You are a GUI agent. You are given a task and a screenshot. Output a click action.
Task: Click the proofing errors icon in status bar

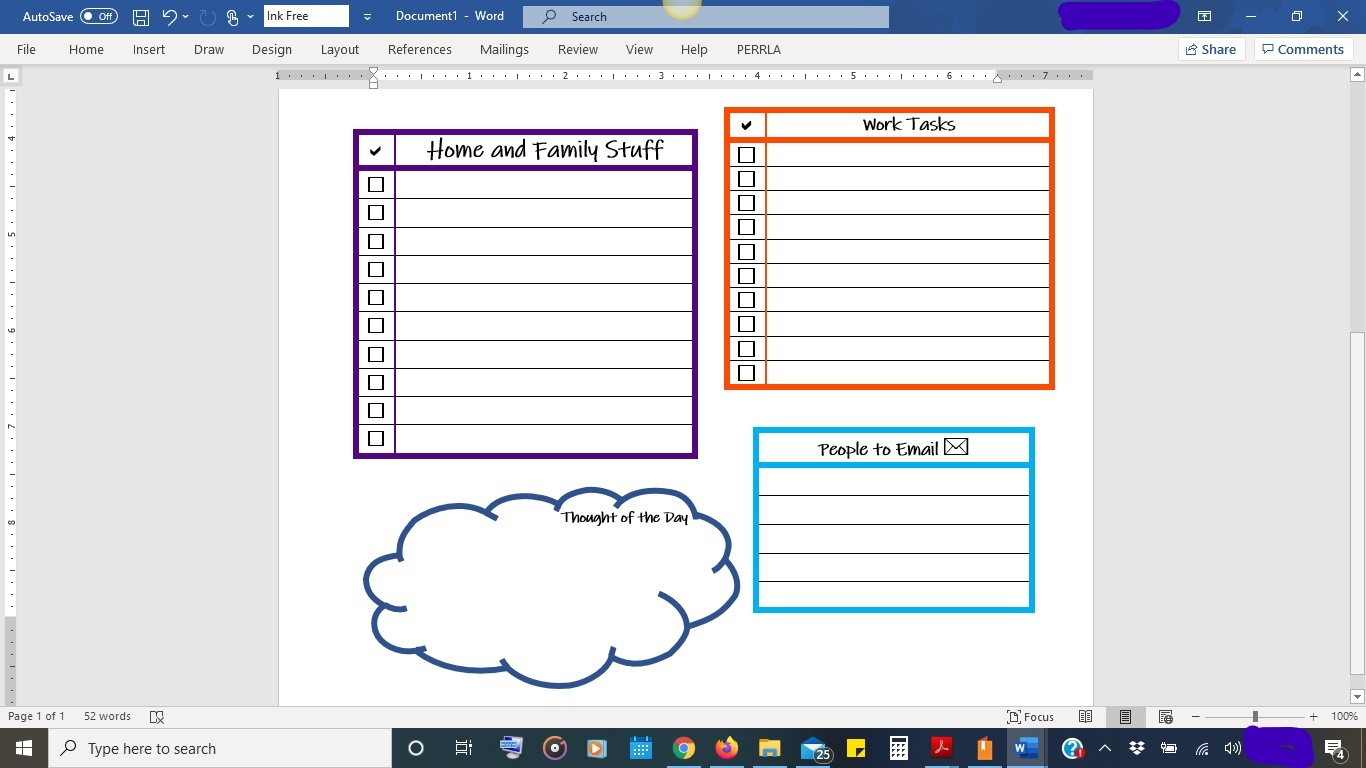156,716
